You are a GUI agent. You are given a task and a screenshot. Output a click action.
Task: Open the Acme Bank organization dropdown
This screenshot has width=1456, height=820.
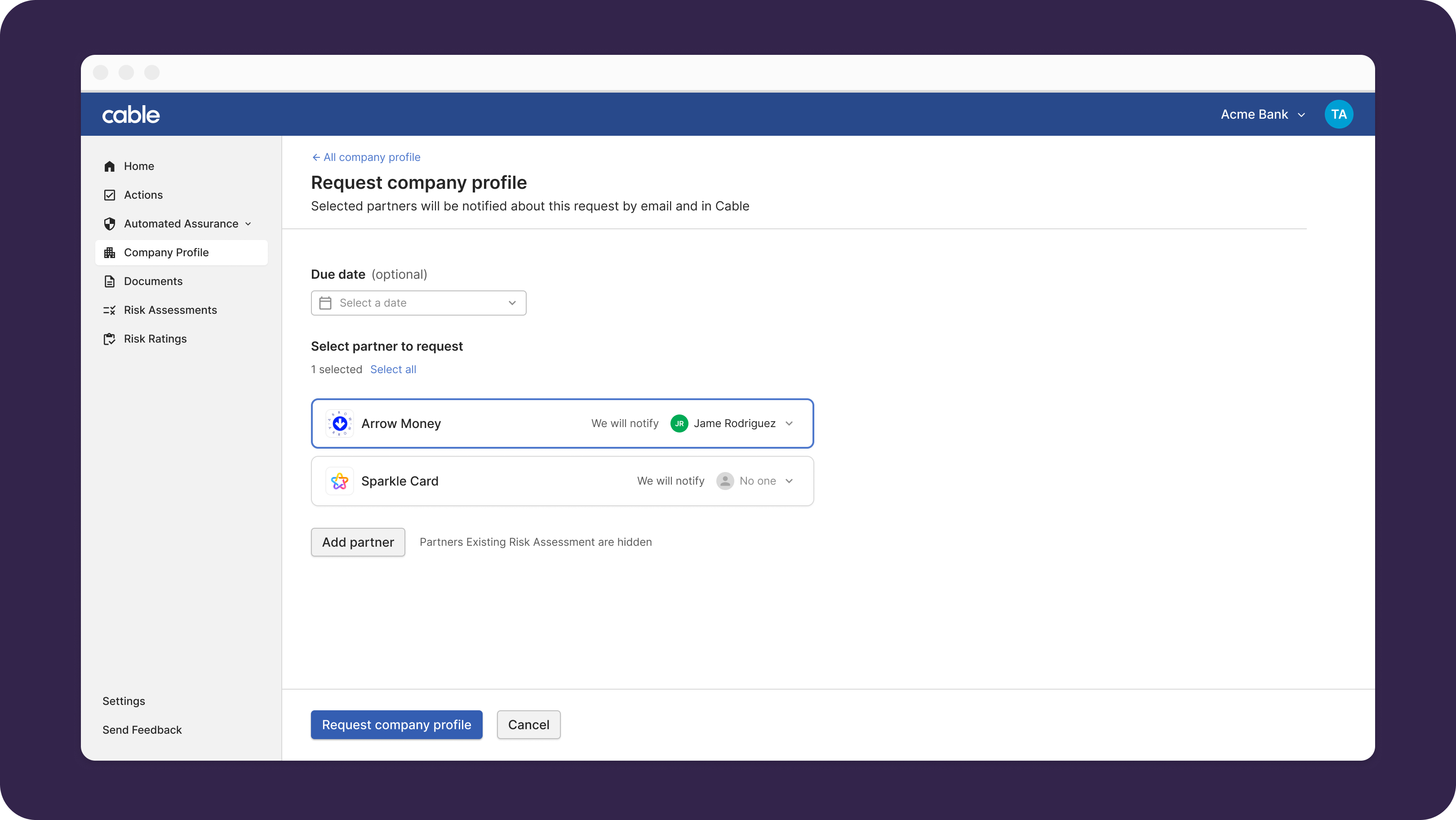[x=1263, y=115]
